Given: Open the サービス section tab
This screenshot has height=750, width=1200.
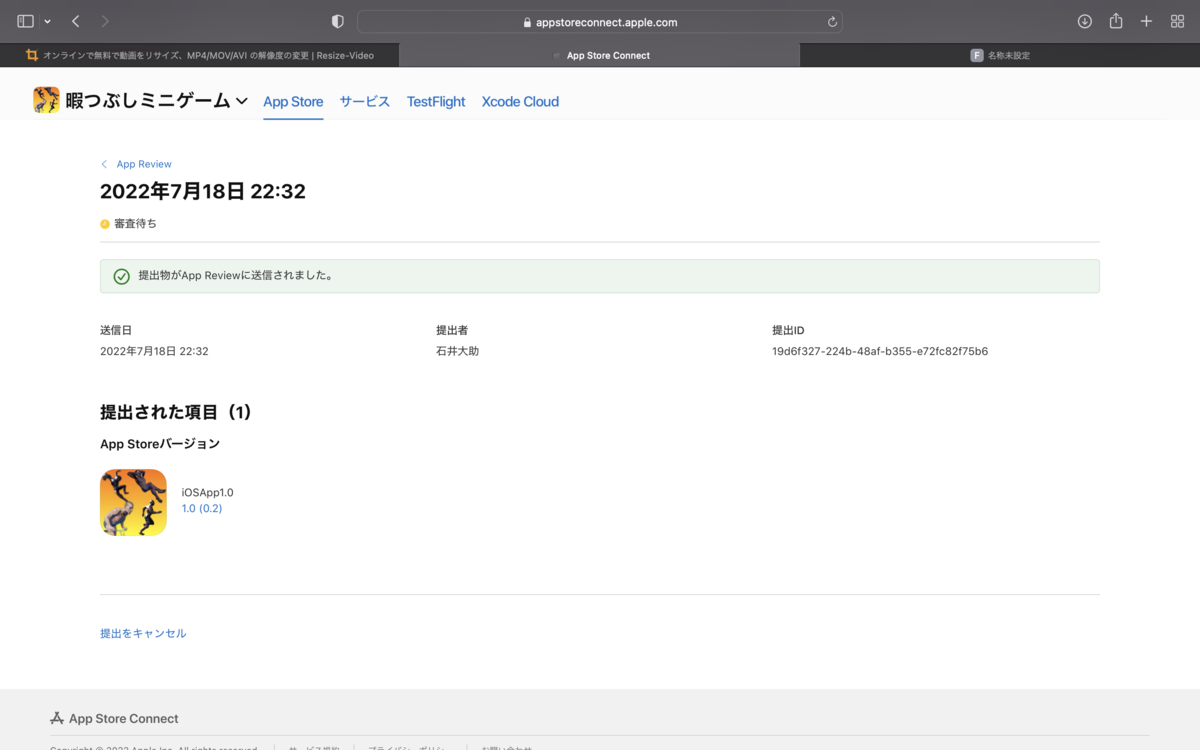Looking at the screenshot, I should pos(365,101).
